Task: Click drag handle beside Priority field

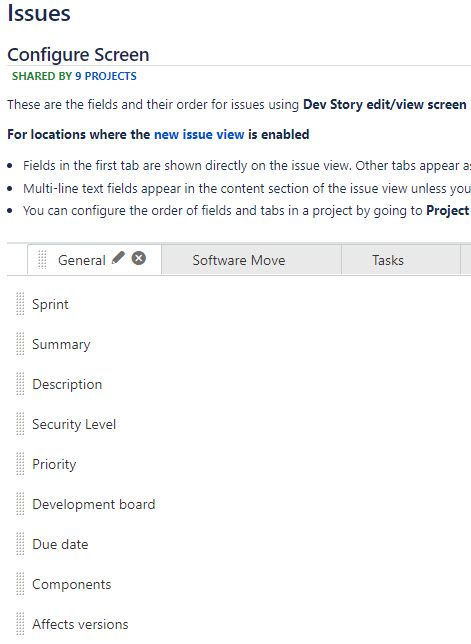Action: click(x=20, y=464)
